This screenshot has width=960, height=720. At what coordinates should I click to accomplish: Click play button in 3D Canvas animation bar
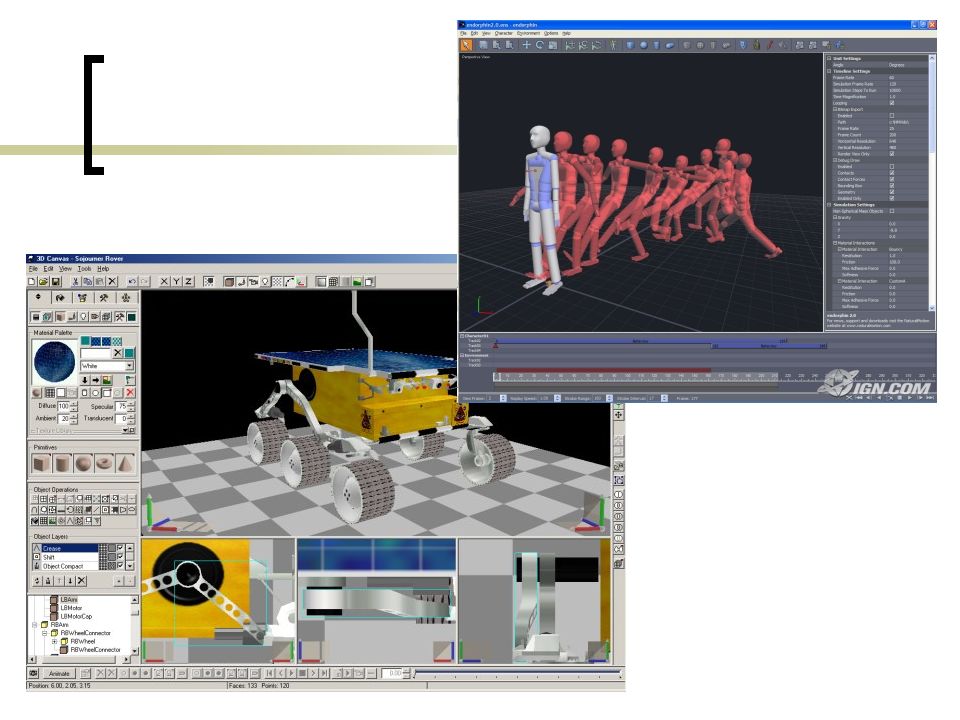point(291,673)
